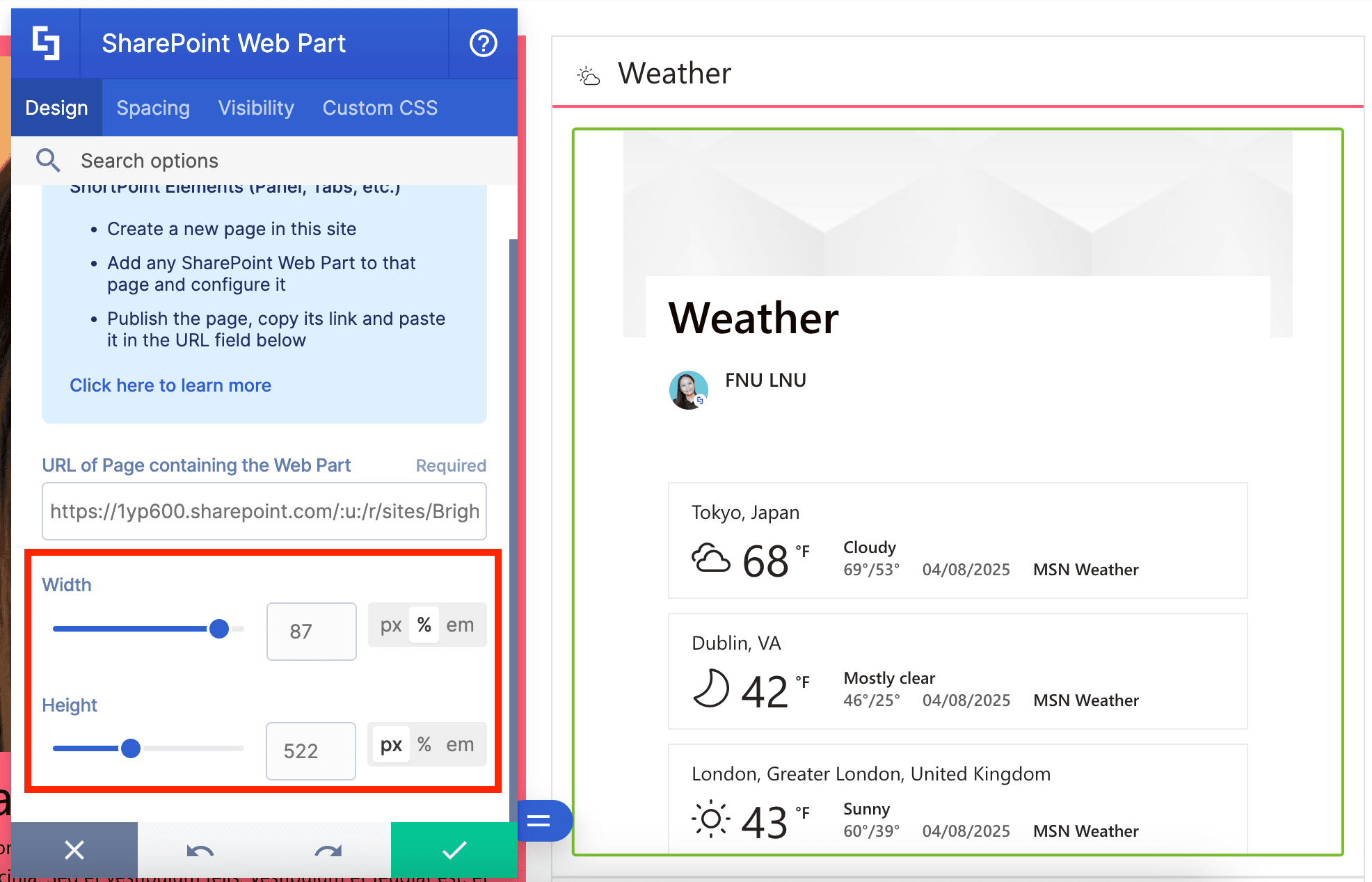Open the Visibility tab

[x=256, y=108]
